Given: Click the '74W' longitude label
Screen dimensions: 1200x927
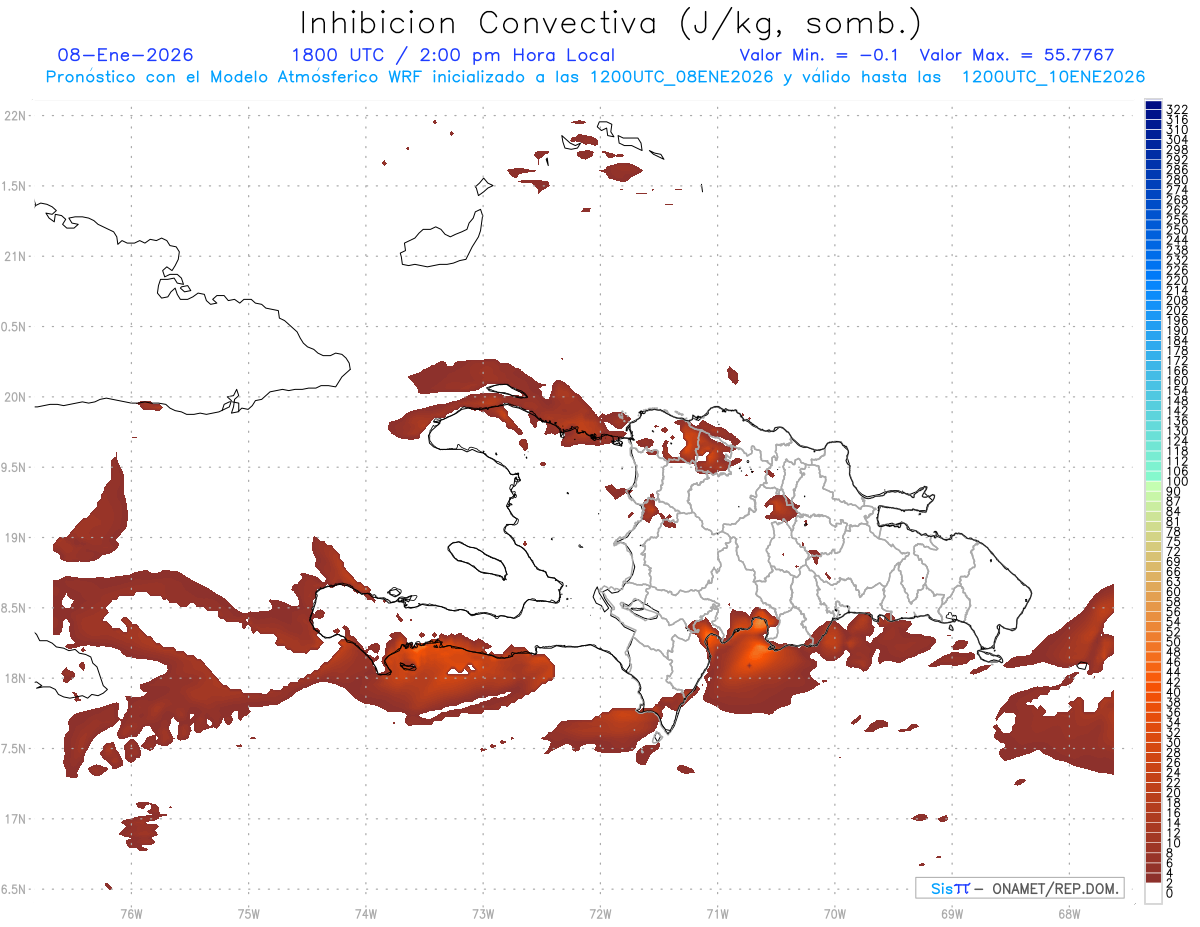Looking at the screenshot, I should coord(366,913).
